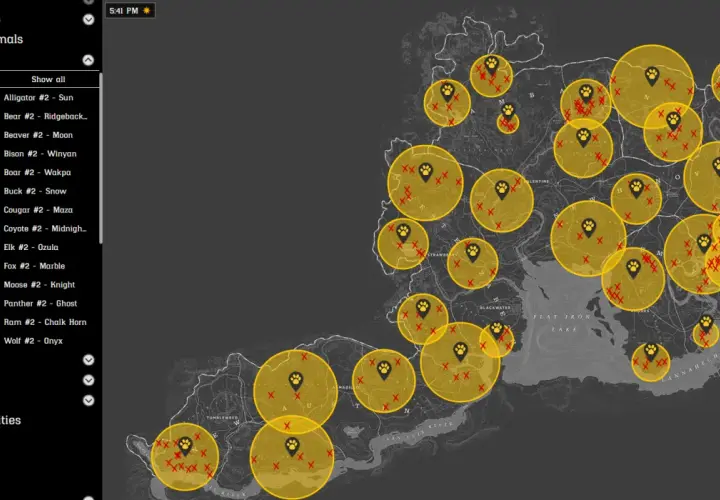Click the paw marker above the smallest northern circle
The image size is (720, 500).
tap(507, 112)
